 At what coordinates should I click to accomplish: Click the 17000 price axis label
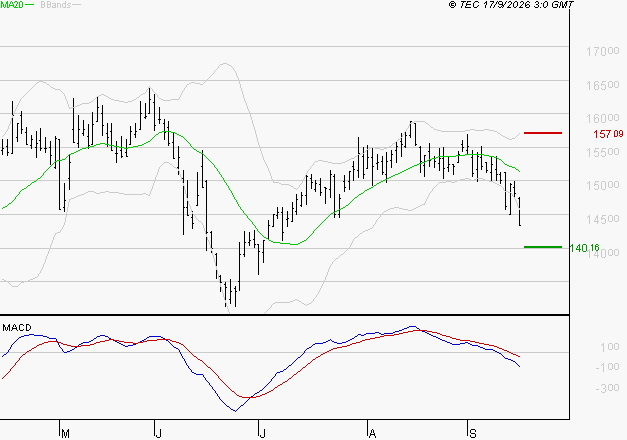(x=603, y=52)
